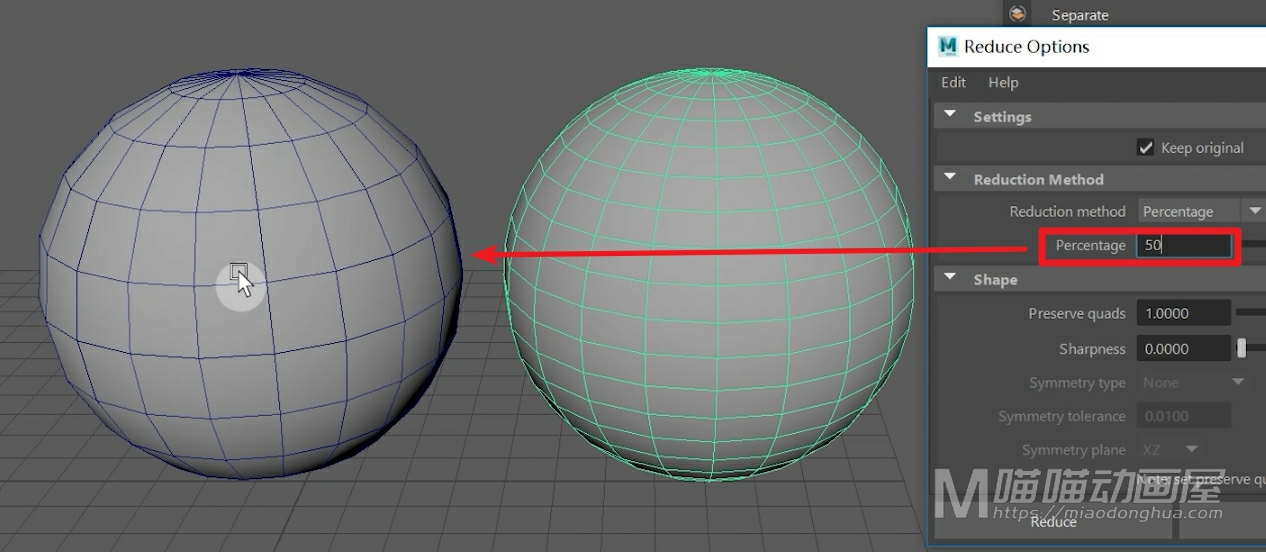Select the green-wireframe original sphere
The width and height of the screenshot is (1266, 552).
click(709, 274)
